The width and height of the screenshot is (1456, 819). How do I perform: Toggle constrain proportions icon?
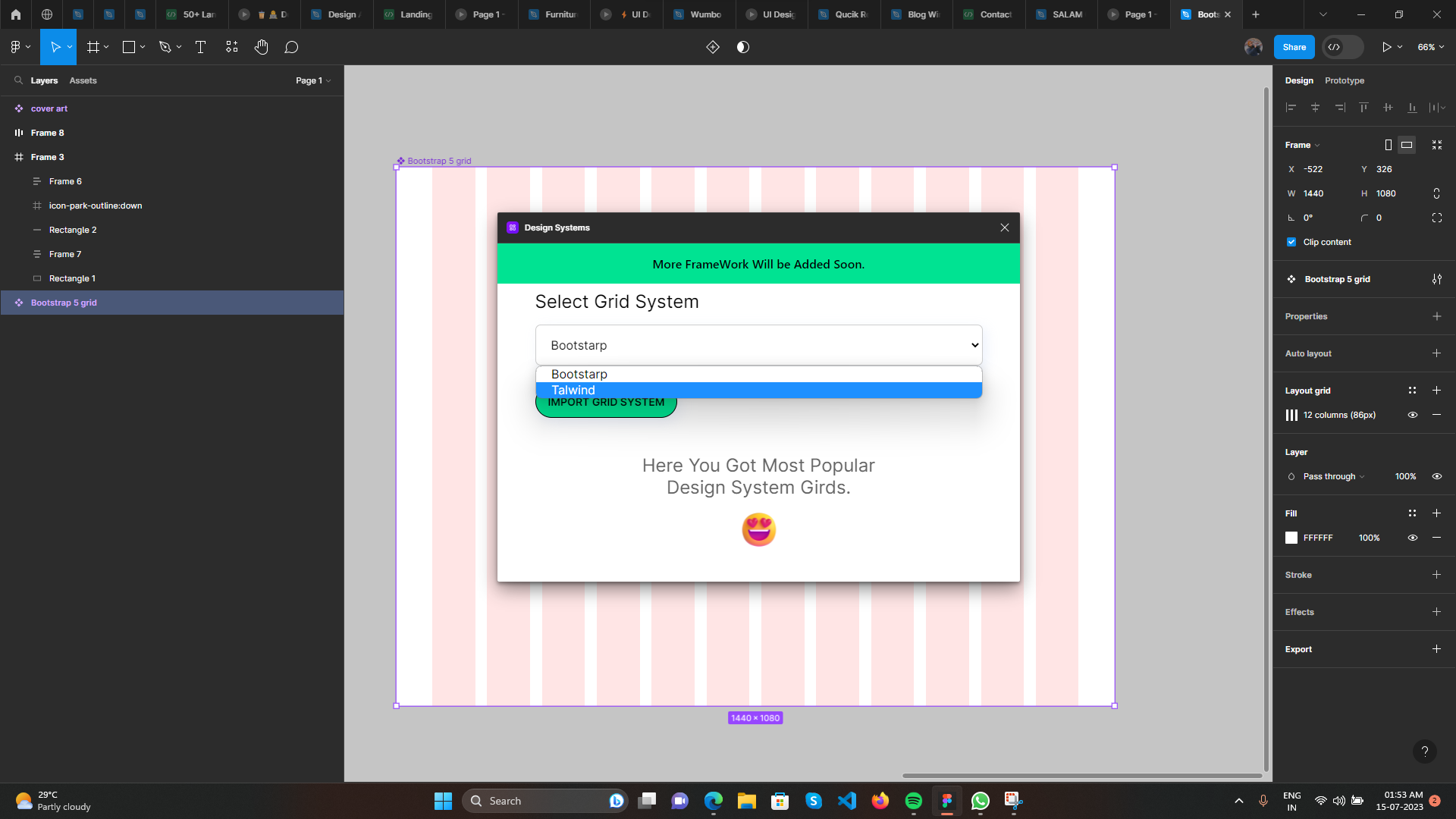point(1437,193)
